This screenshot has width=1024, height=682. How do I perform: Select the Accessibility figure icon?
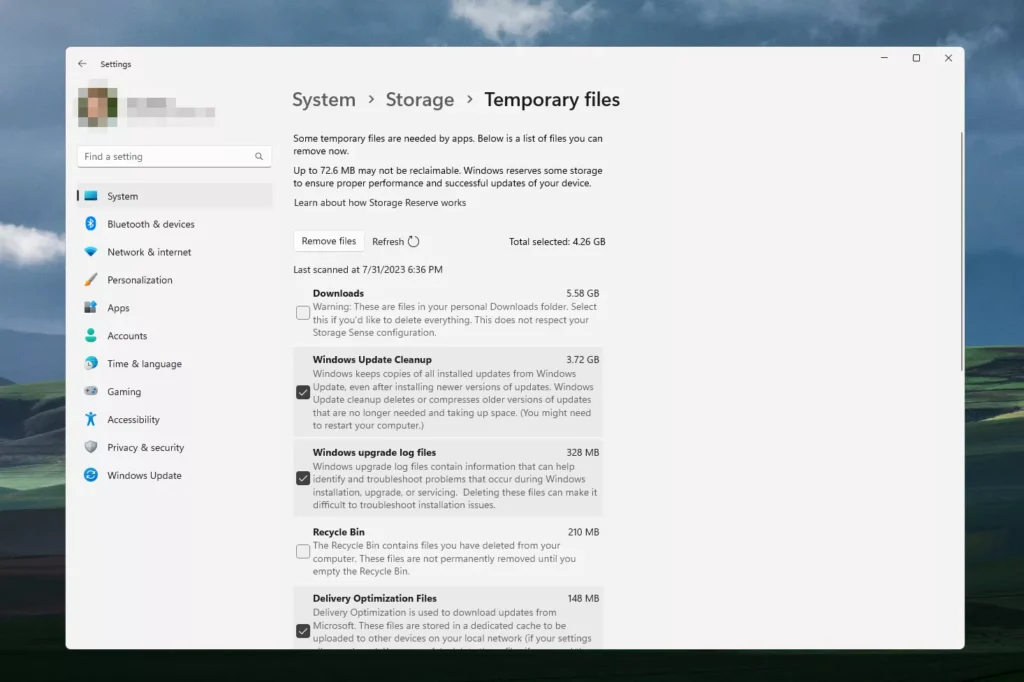(x=90, y=420)
